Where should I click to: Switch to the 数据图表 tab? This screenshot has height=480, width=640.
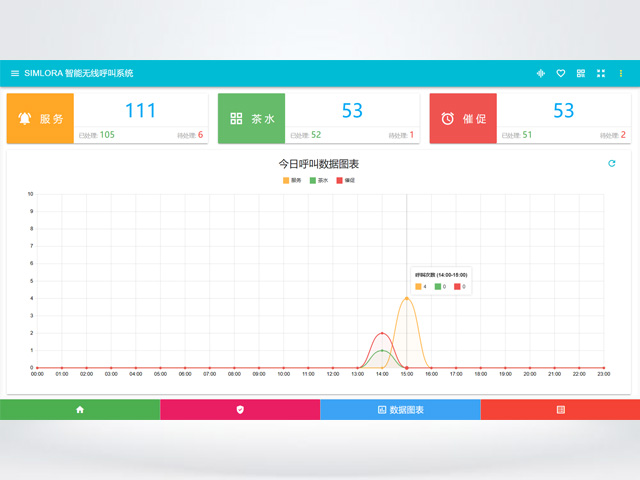point(400,409)
